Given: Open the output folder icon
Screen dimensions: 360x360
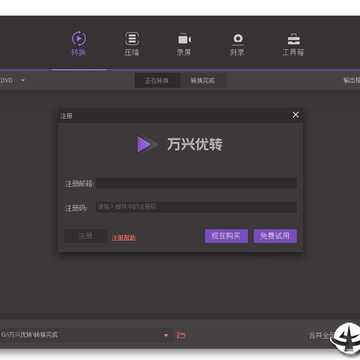Looking at the screenshot, I should click(181, 335).
